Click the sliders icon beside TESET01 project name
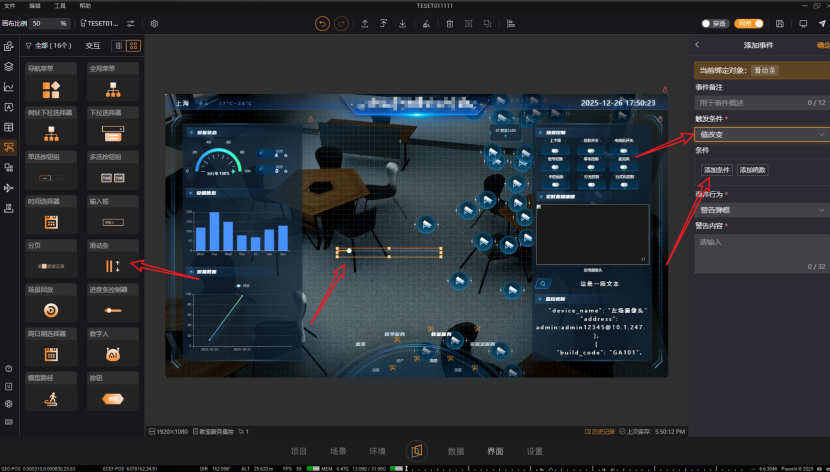The height and width of the screenshot is (472, 830). (x=131, y=23)
